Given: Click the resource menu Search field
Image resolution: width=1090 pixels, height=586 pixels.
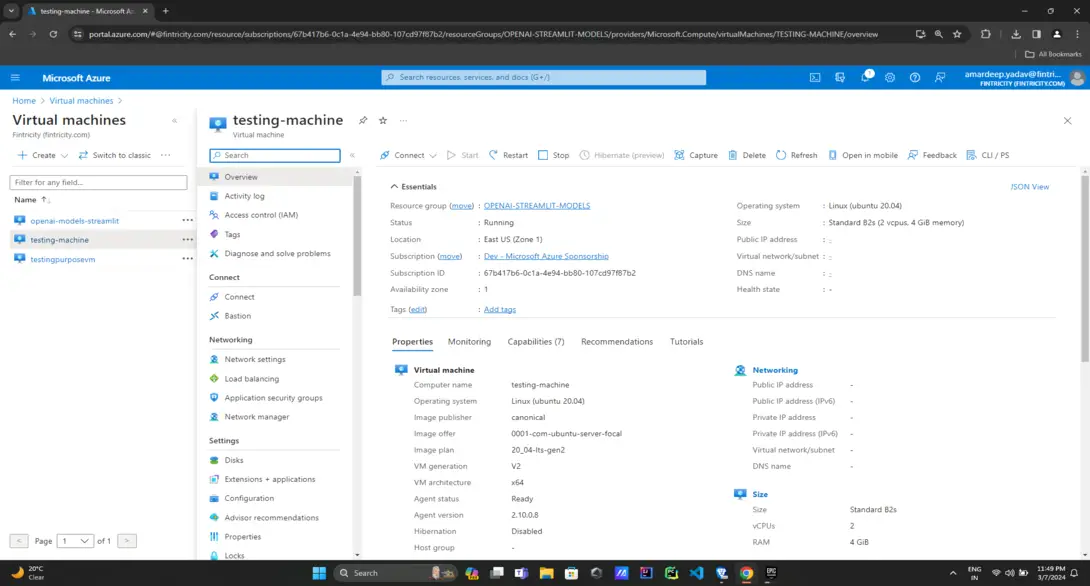Looking at the screenshot, I should [275, 156].
